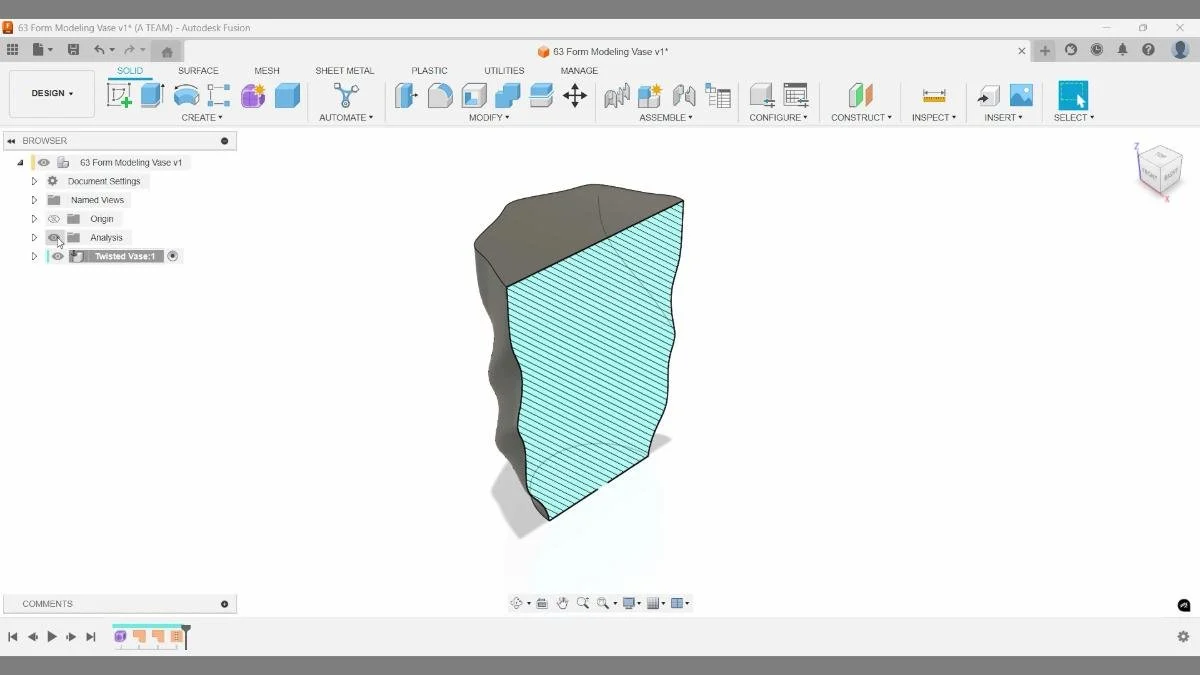1200x675 pixels.
Task: Expand the Document Settings tree item
Action: pos(34,180)
